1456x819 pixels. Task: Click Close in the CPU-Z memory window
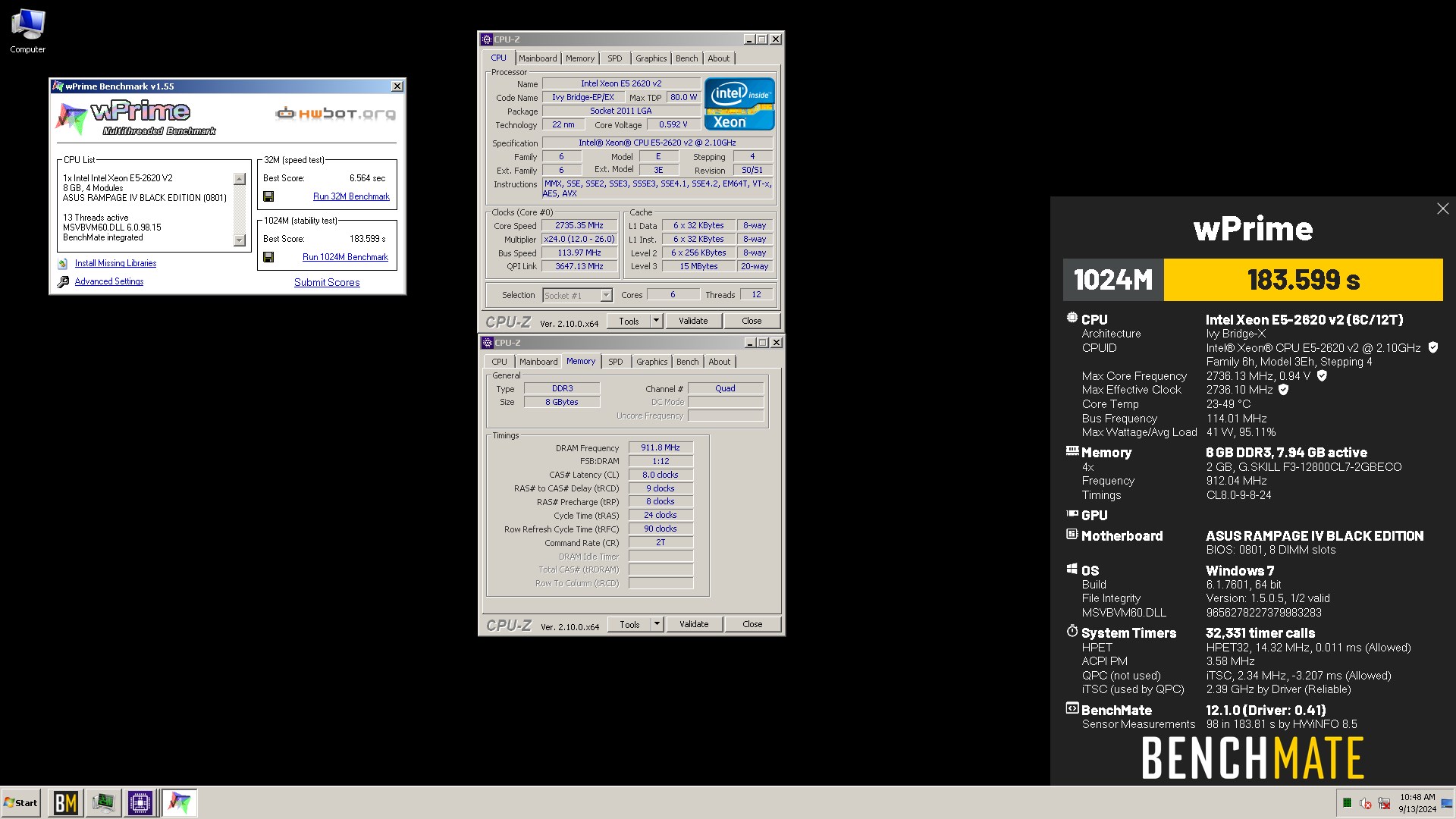(752, 624)
